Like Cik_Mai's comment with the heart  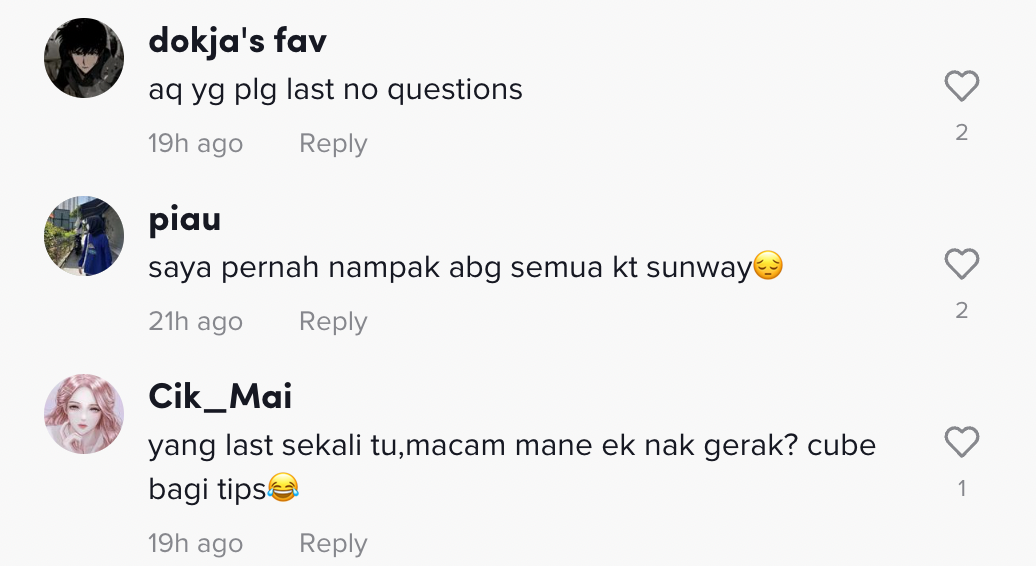coord(961,442)
